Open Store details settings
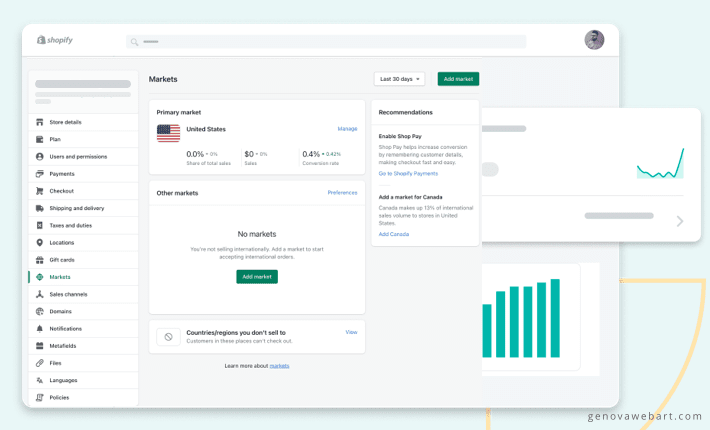 click(83, 122)
